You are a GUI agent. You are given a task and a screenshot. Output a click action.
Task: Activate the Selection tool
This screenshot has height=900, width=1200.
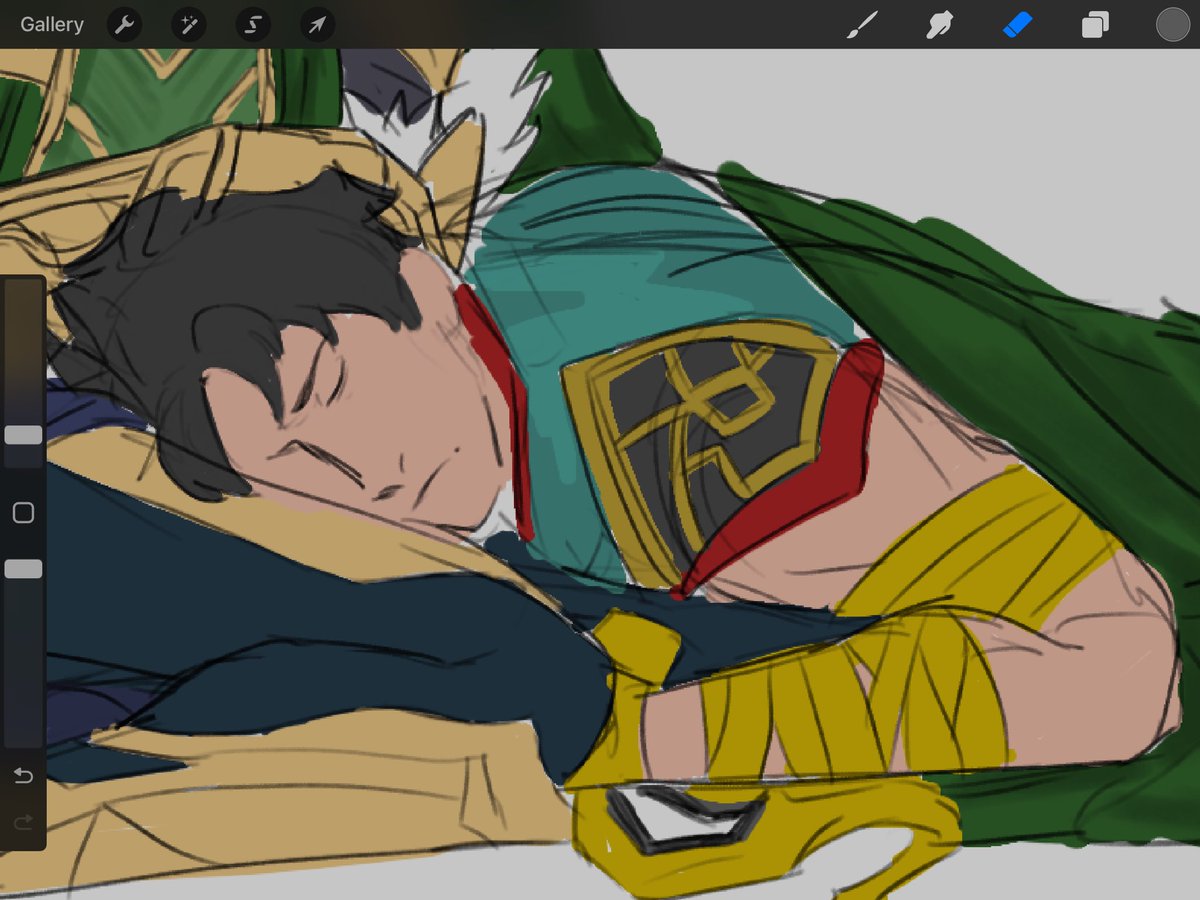(252, 24)
